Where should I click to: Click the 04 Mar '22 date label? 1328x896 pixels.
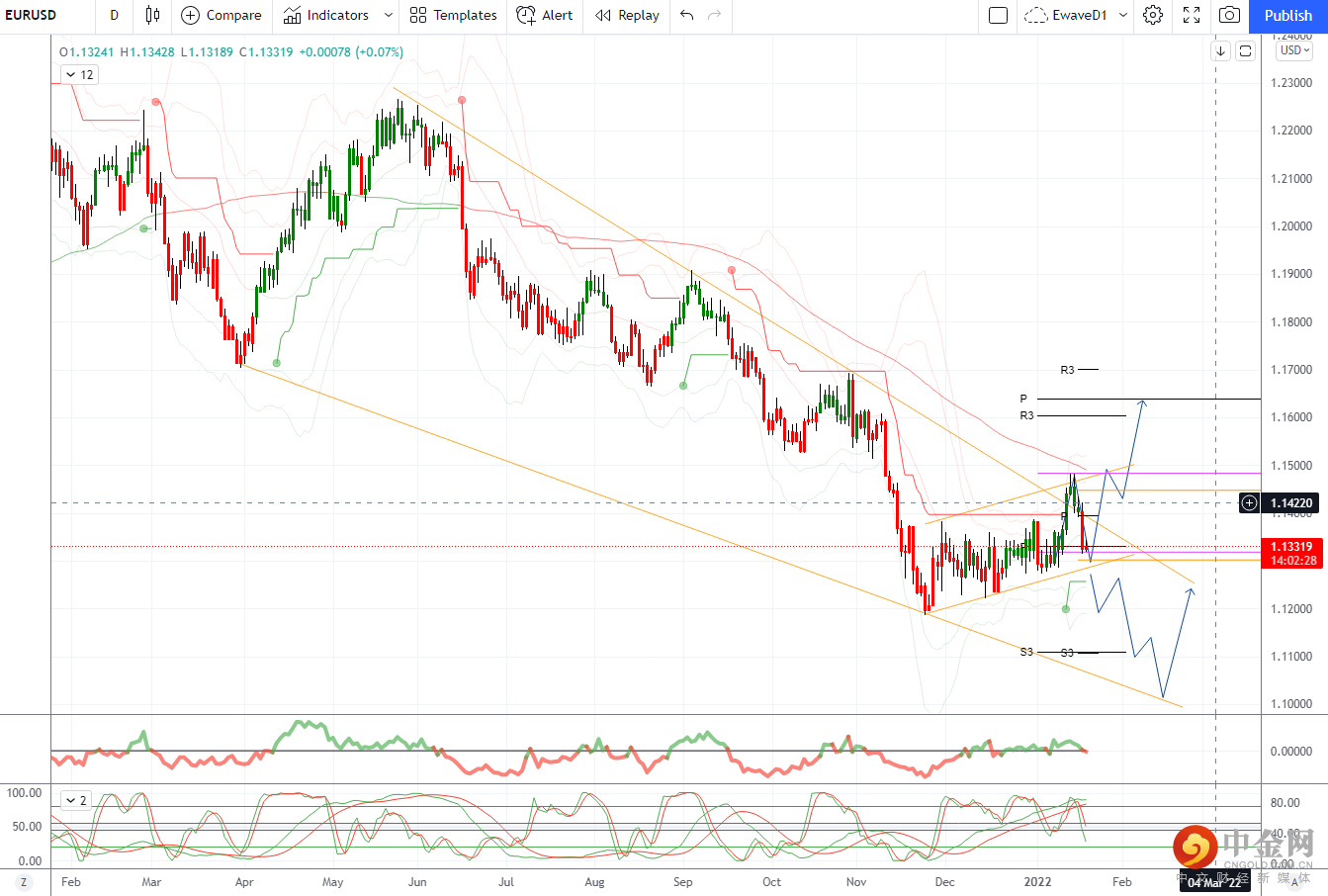point(1214,883)
